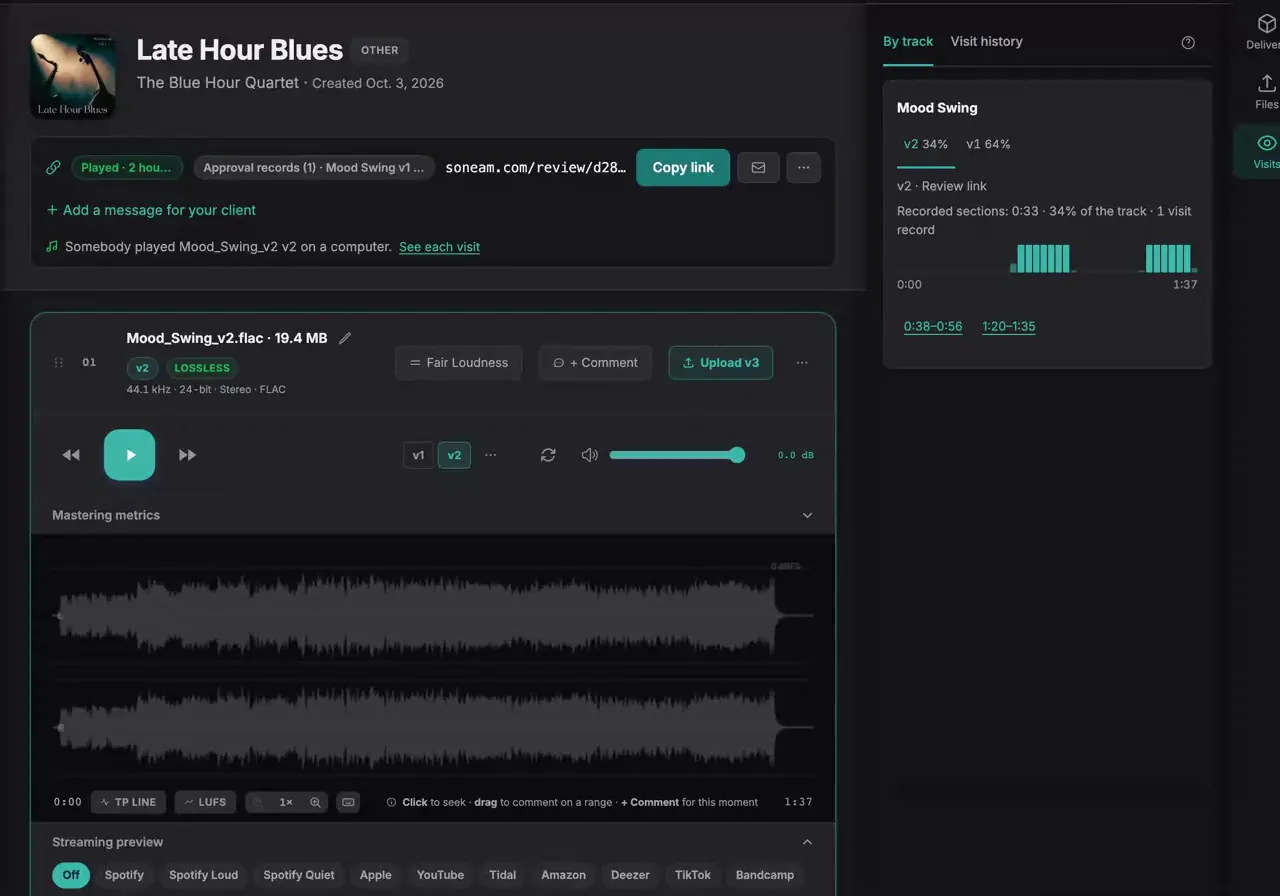Expand the Mastering metrics section
Screen dimensions: 1280x896
coord(433,515)
